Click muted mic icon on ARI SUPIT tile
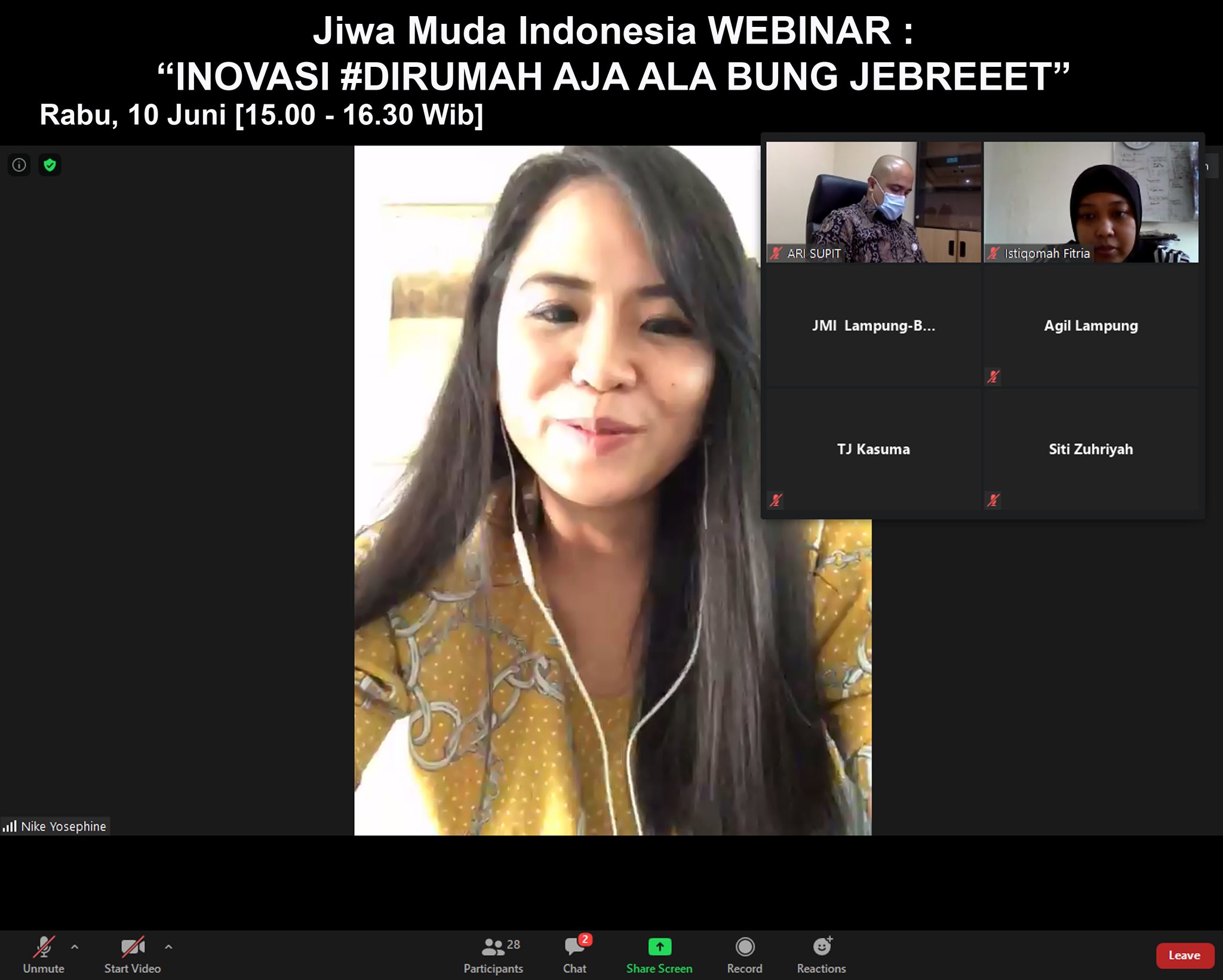 click(x=776, y=253)
